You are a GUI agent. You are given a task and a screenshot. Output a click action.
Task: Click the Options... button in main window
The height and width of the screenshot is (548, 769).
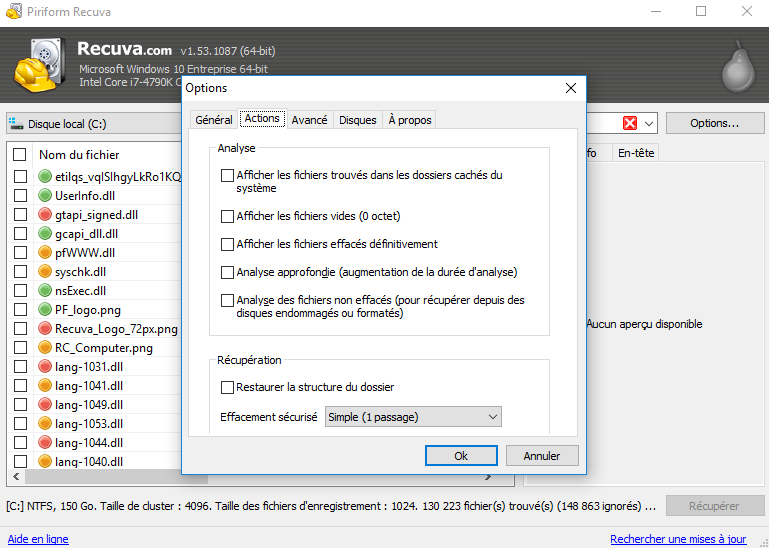tap(715, 123)
